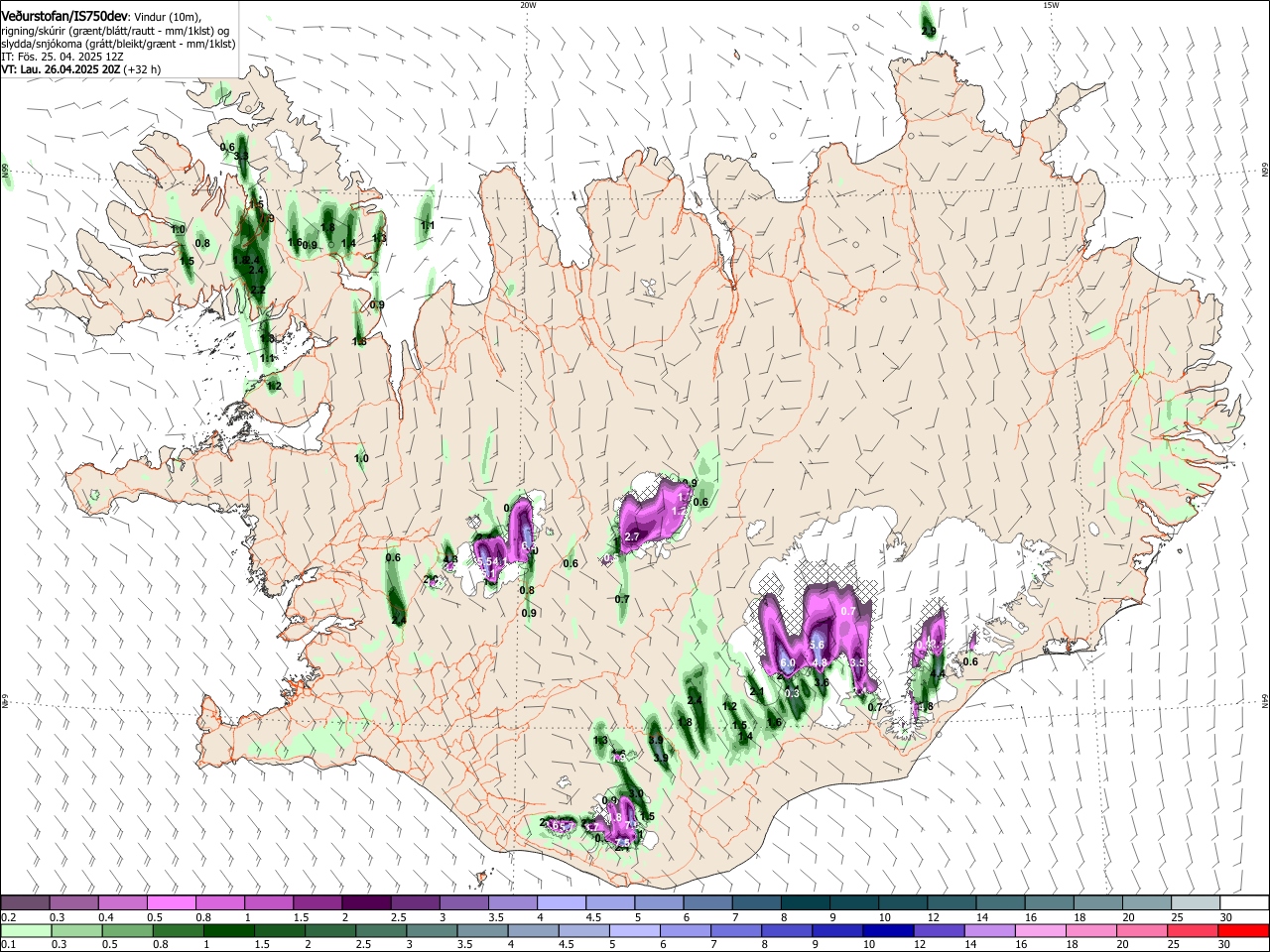Click the 20W longitude label at top
Viewport: 1270px width, 952px height.
click(528, 5)
